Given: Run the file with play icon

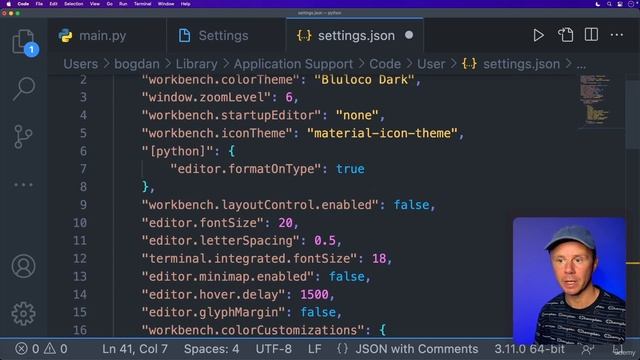Looking at the screenshot, I should coord(538,36).
